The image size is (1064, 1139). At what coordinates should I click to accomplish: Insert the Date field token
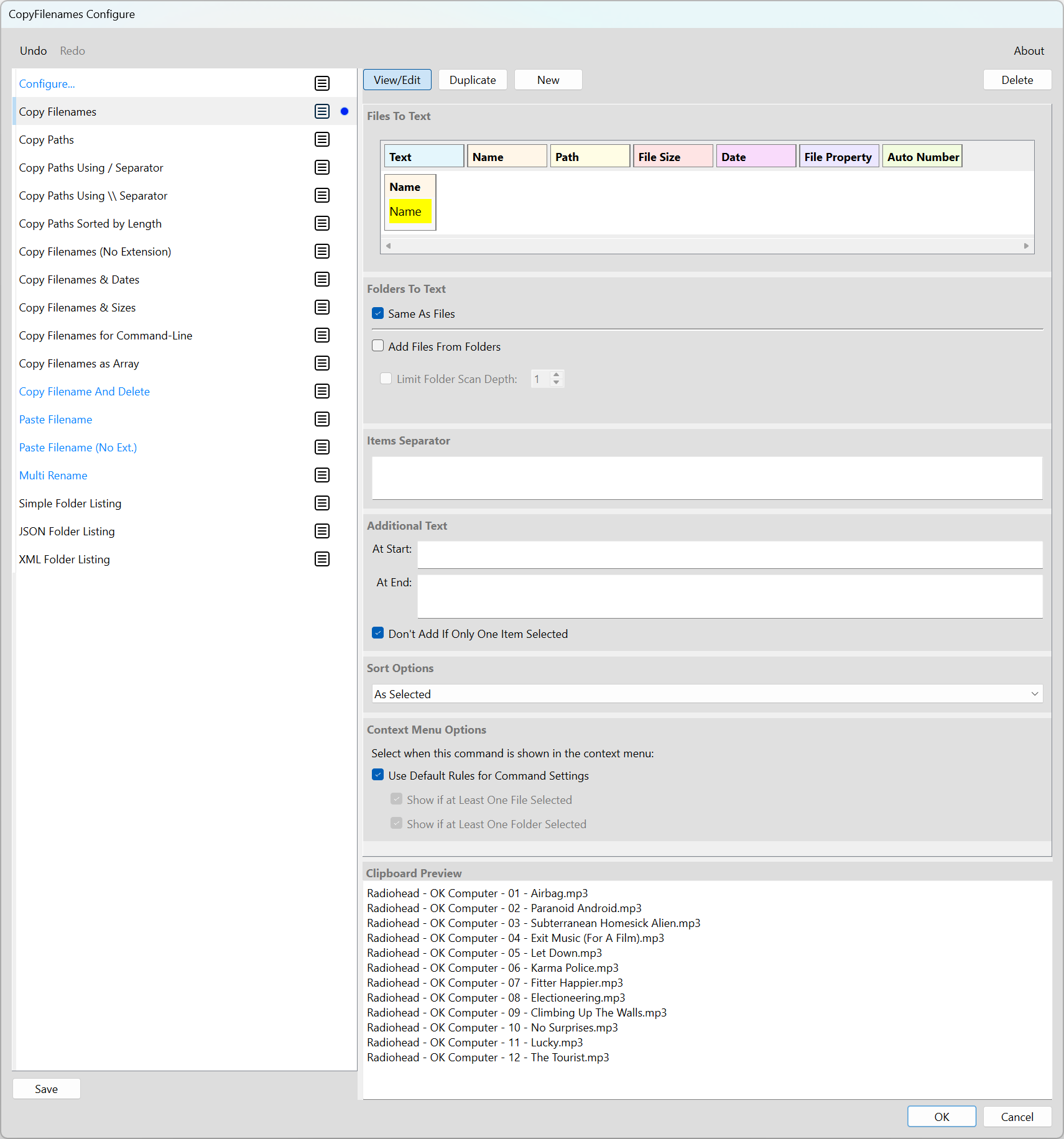(756, 156)
